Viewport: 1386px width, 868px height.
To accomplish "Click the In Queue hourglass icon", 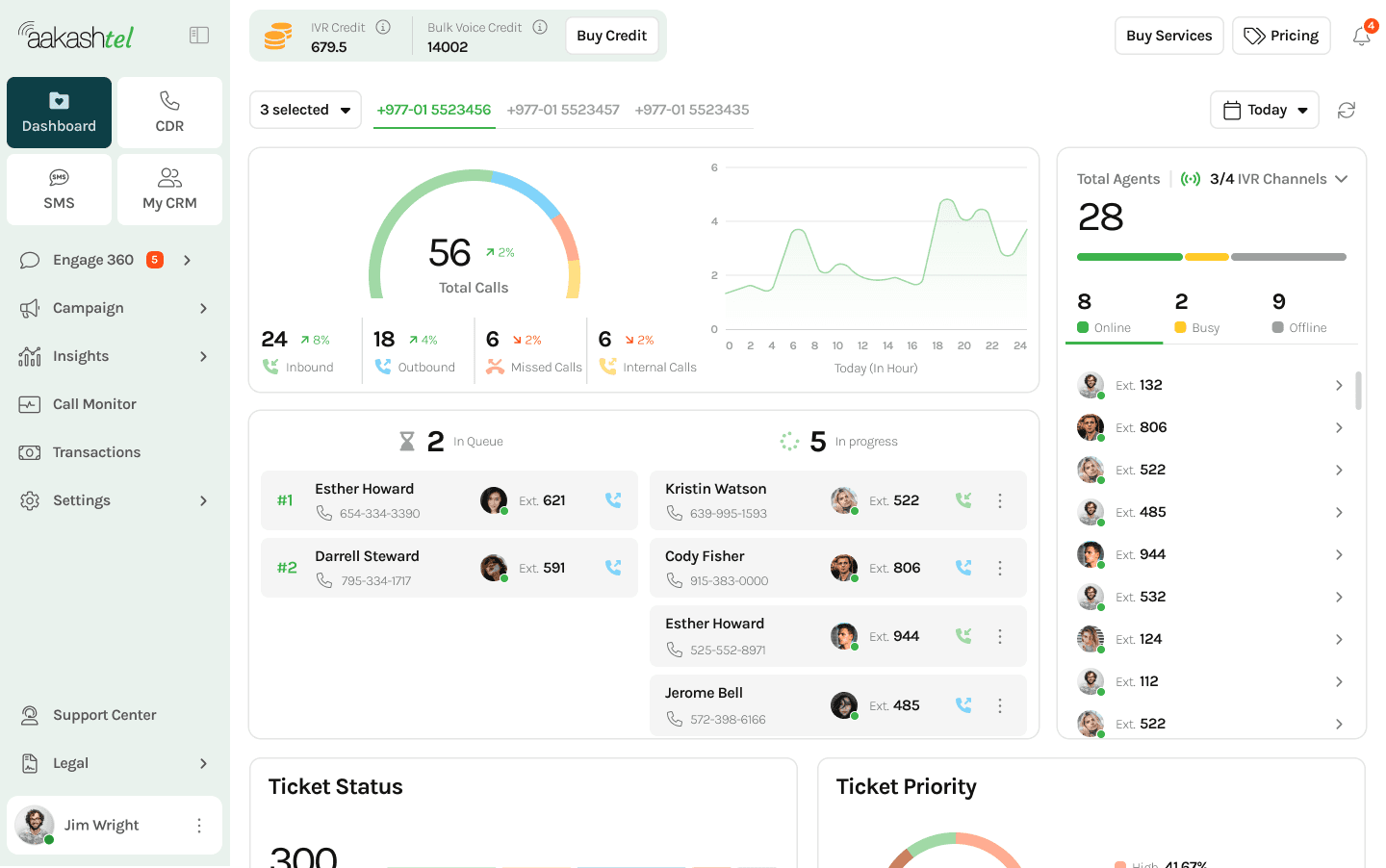I will point(407,442).
